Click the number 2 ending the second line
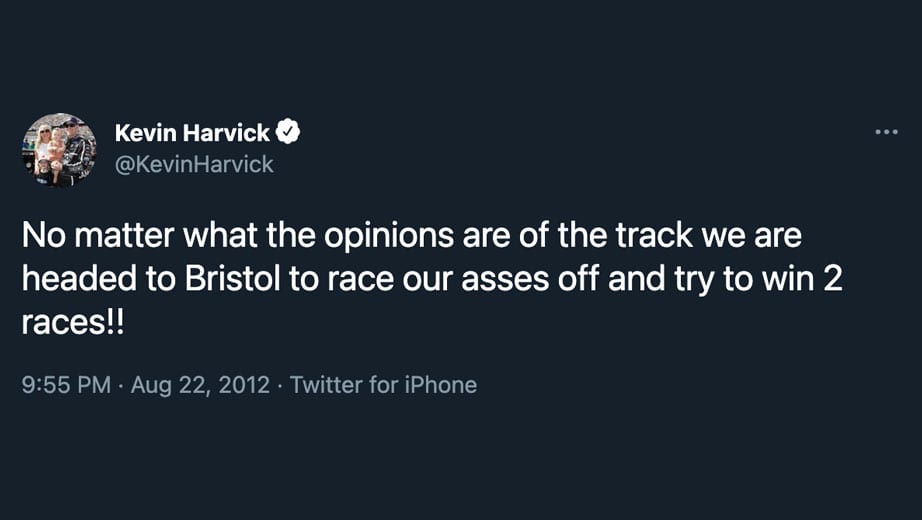This screenshot has height=520, width=922. (833, 279)
